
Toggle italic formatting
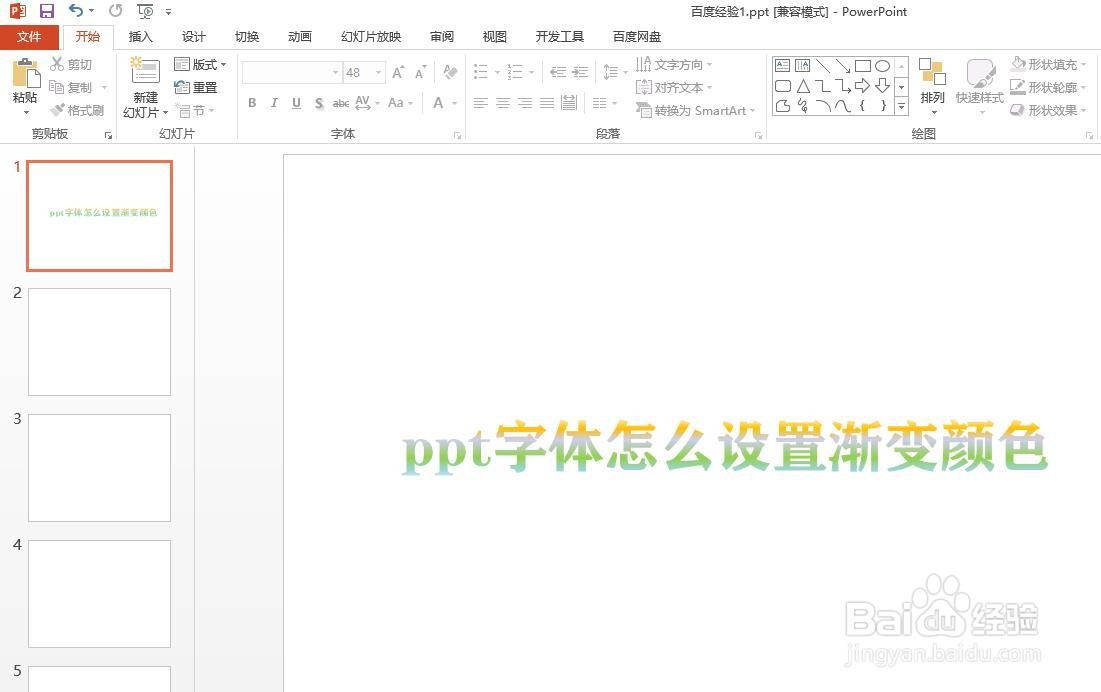[274, 103]
